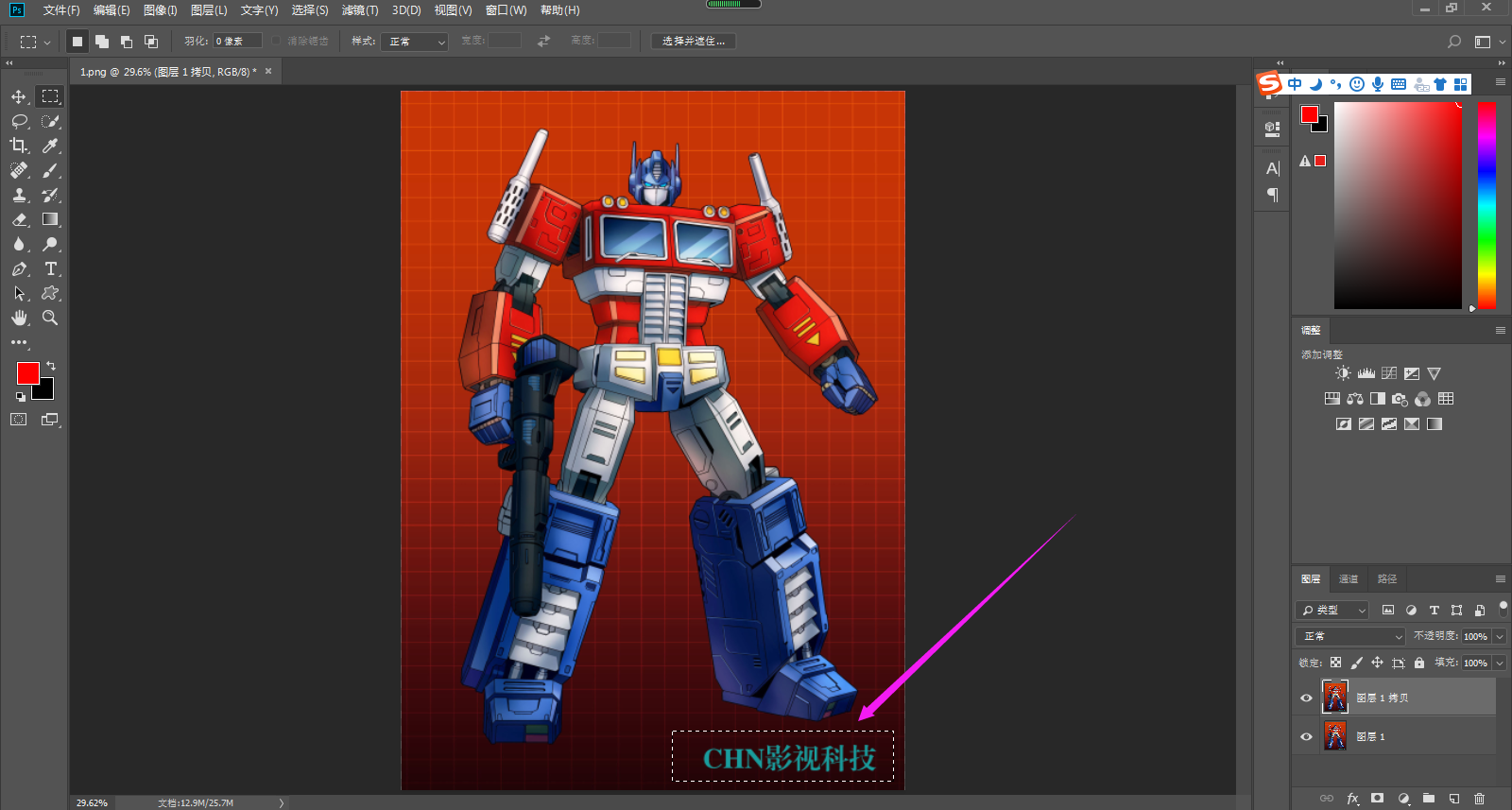The height and width of the screenshot is (810, 1512).
Task: Select the Blur tool
Action: (x=19, y=244)
